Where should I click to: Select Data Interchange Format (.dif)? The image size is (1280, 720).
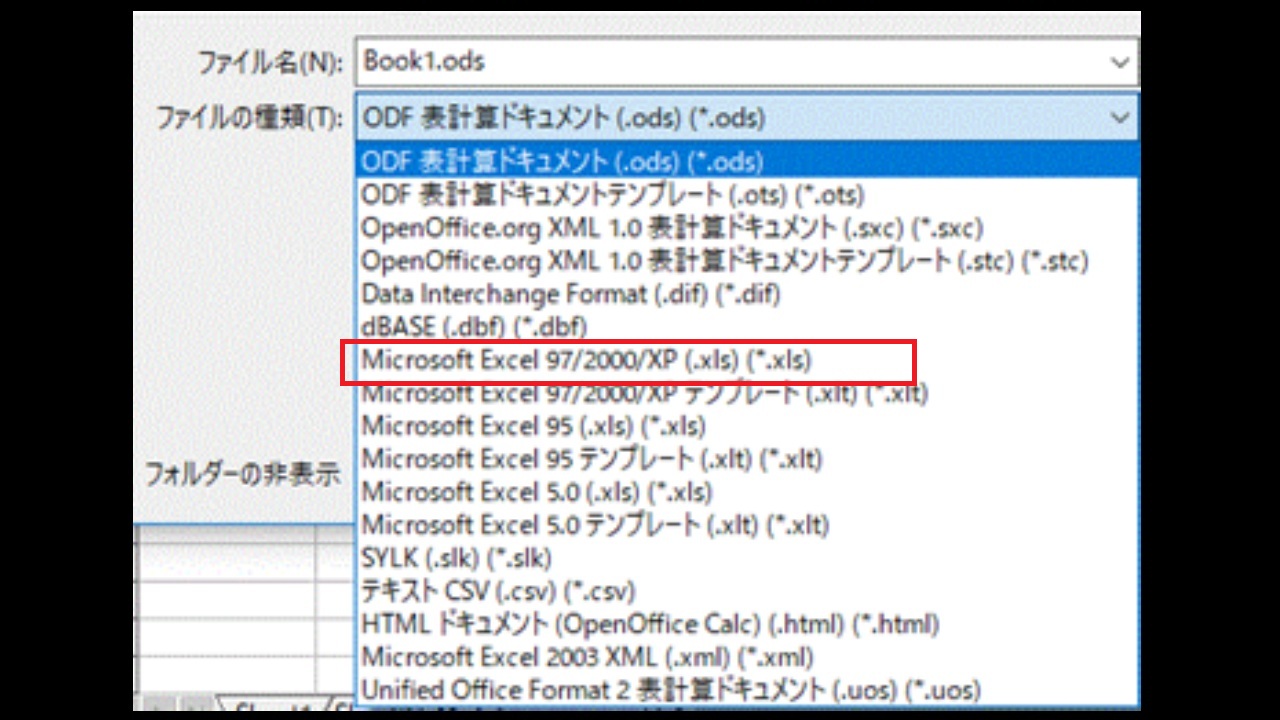pyautogui.click(x=570, y=294)
